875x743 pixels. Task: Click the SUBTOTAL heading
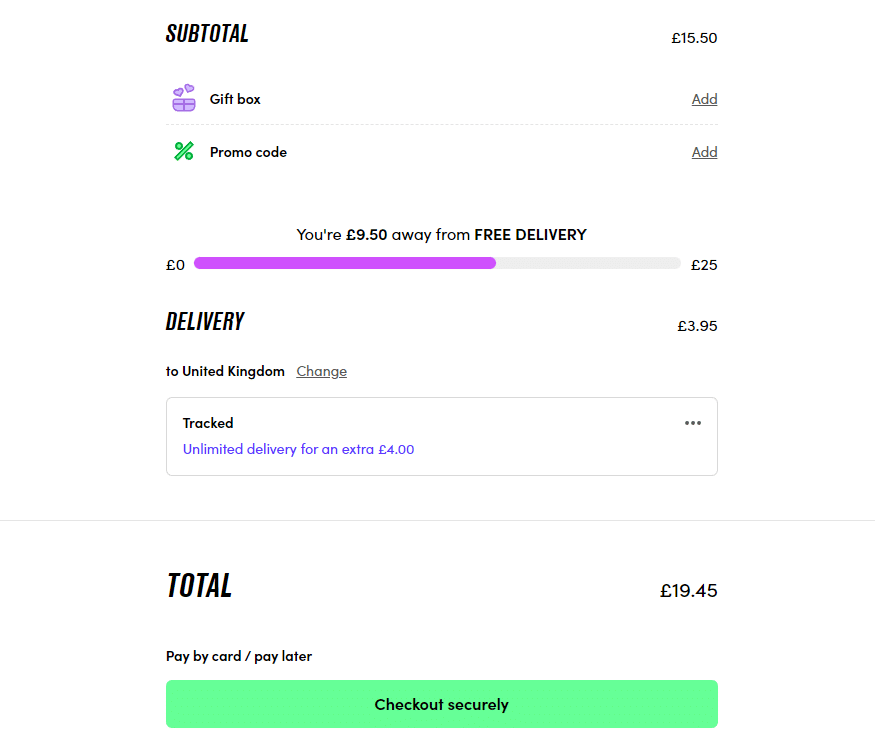point(207,33)
